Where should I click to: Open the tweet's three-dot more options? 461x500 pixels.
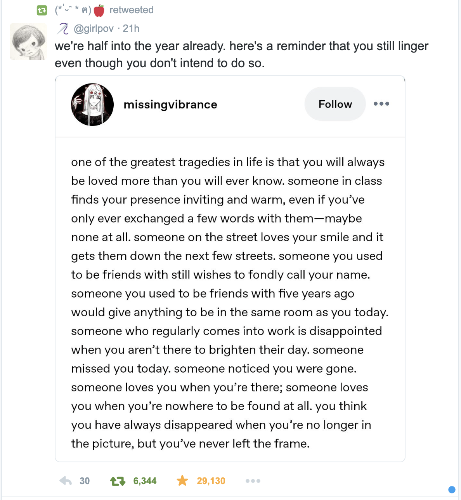coord(253,481)
